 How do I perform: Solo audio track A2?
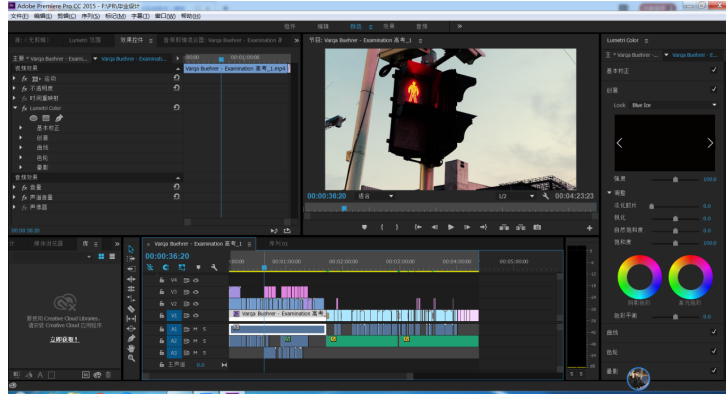click(204, 341)
